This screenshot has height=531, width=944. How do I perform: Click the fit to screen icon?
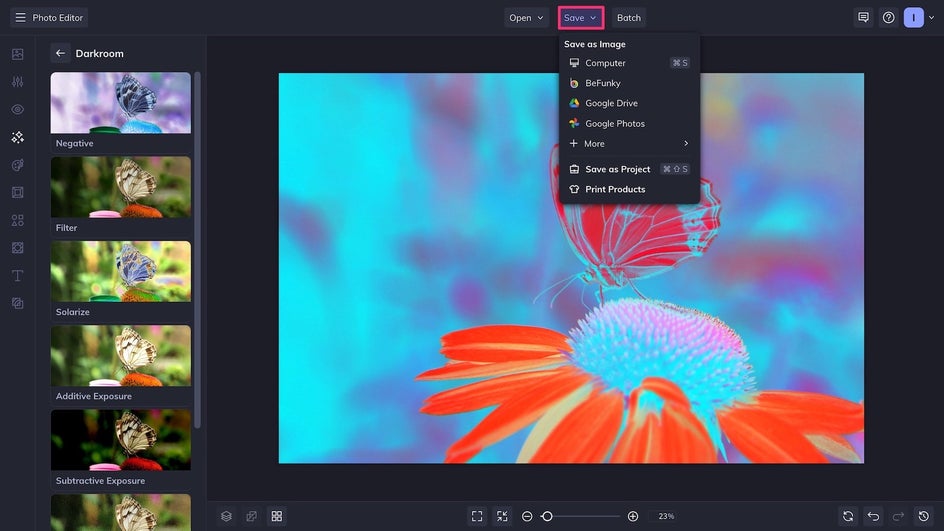click(477, 516)
